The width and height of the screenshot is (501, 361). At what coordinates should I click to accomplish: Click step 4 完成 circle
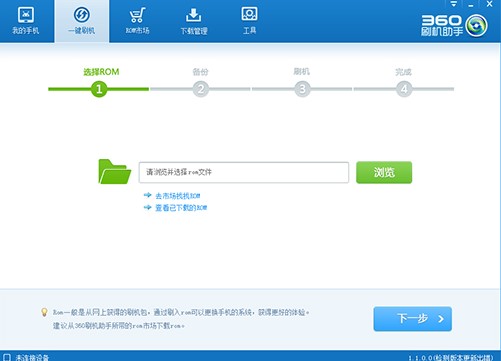(404, 89)
